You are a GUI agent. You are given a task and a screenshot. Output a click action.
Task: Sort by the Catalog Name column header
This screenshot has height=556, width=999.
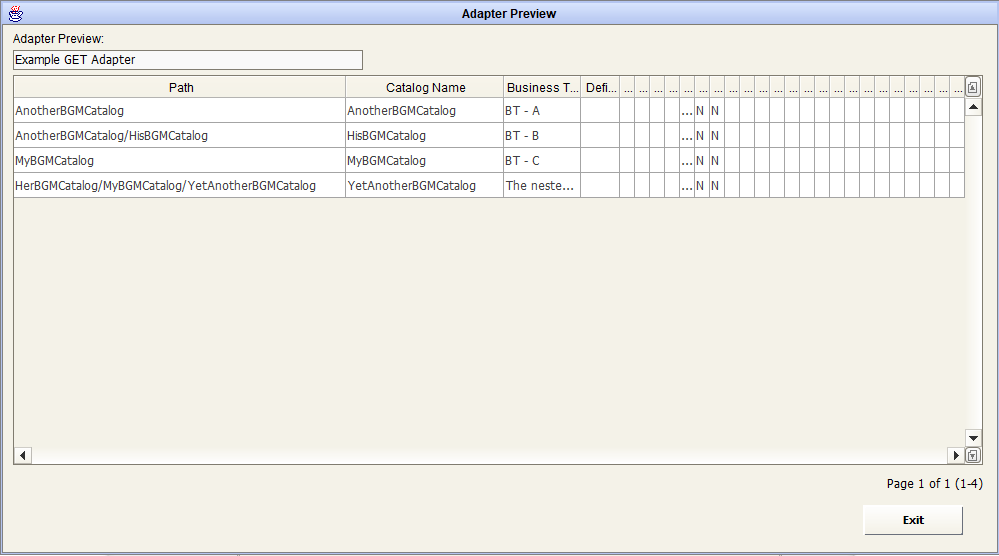424,87
